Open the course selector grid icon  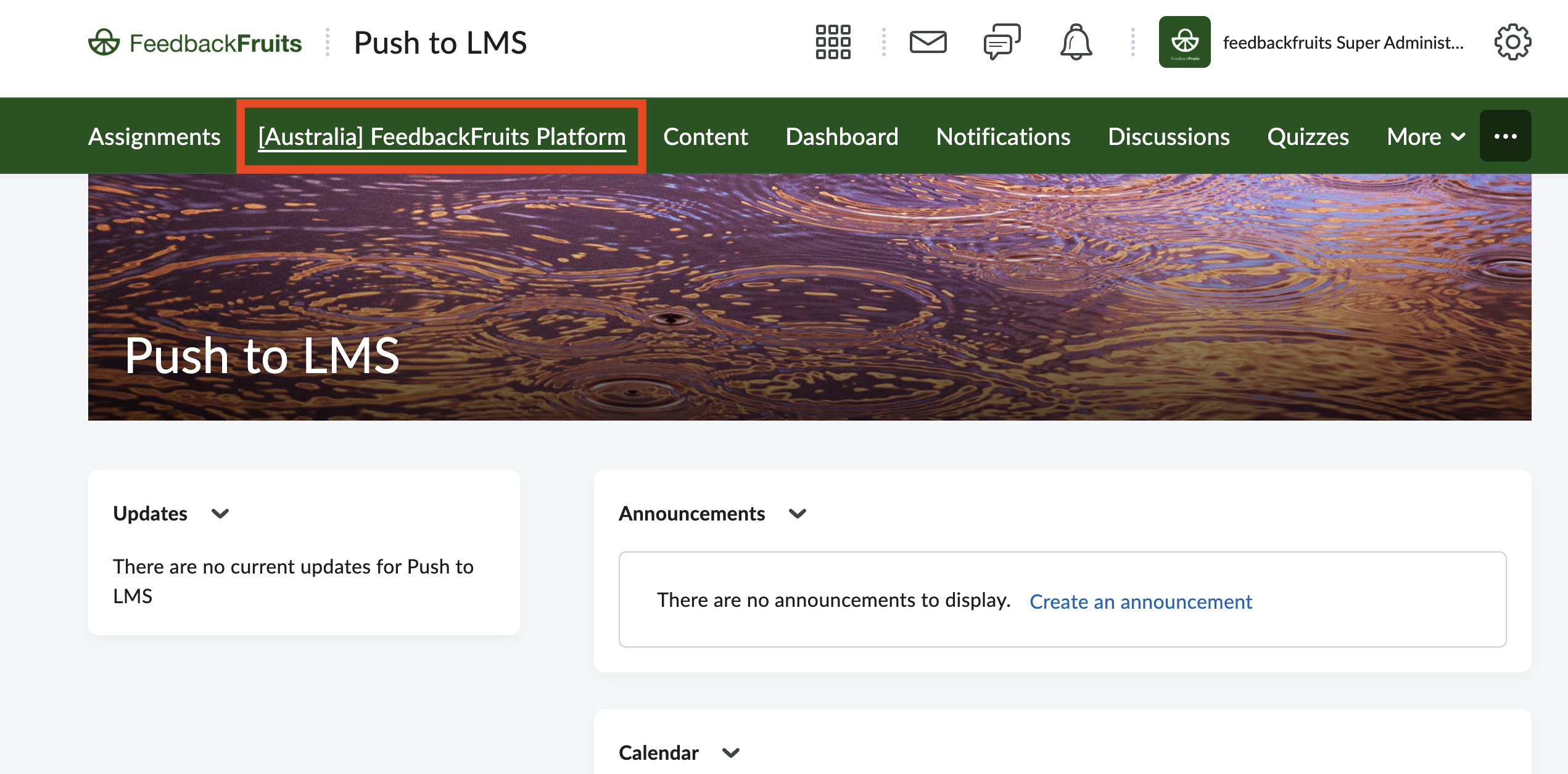[x=833, y=42]
